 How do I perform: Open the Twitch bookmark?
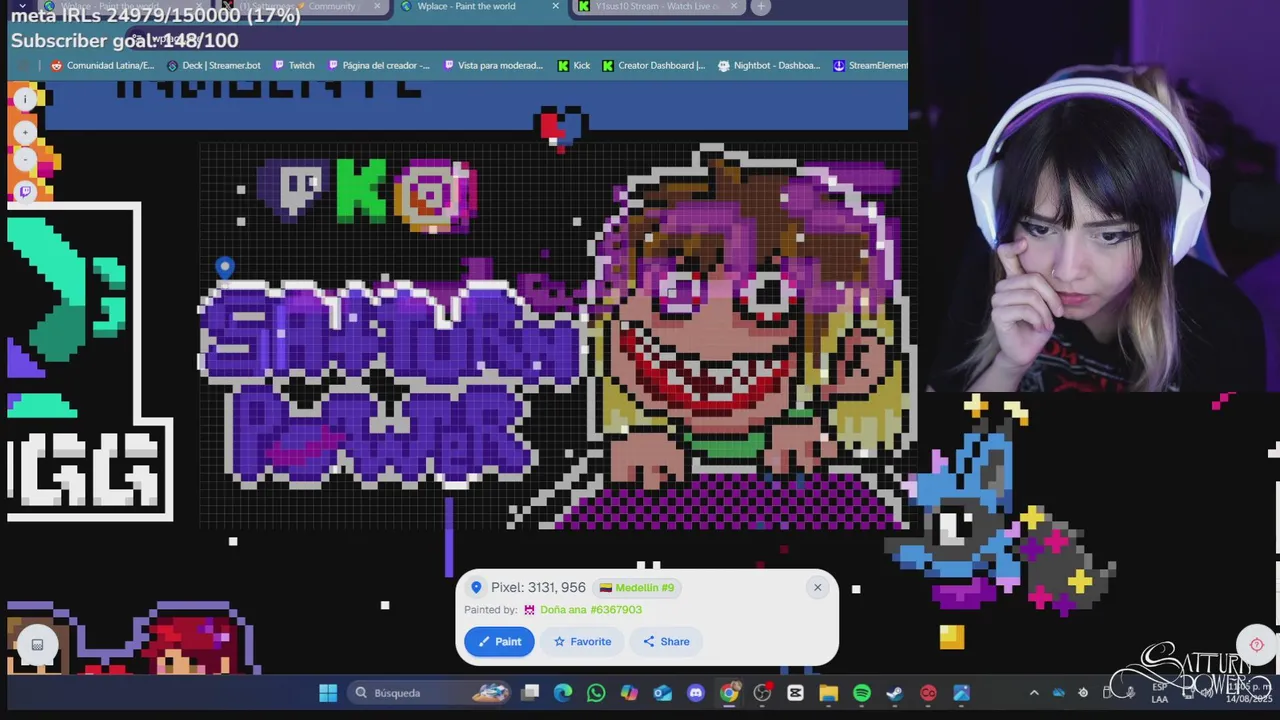click(x=294, y=65)
